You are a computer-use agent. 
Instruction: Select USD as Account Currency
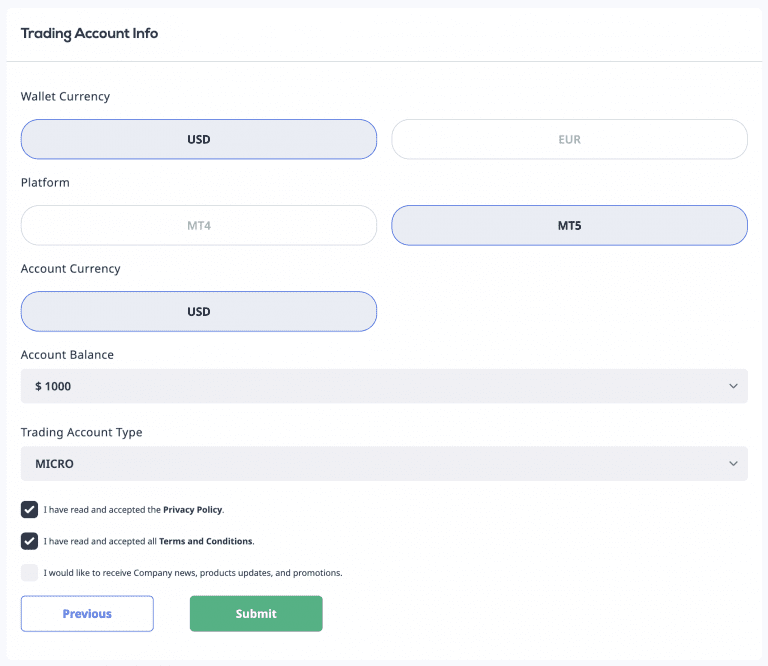(x=199, y=311)
